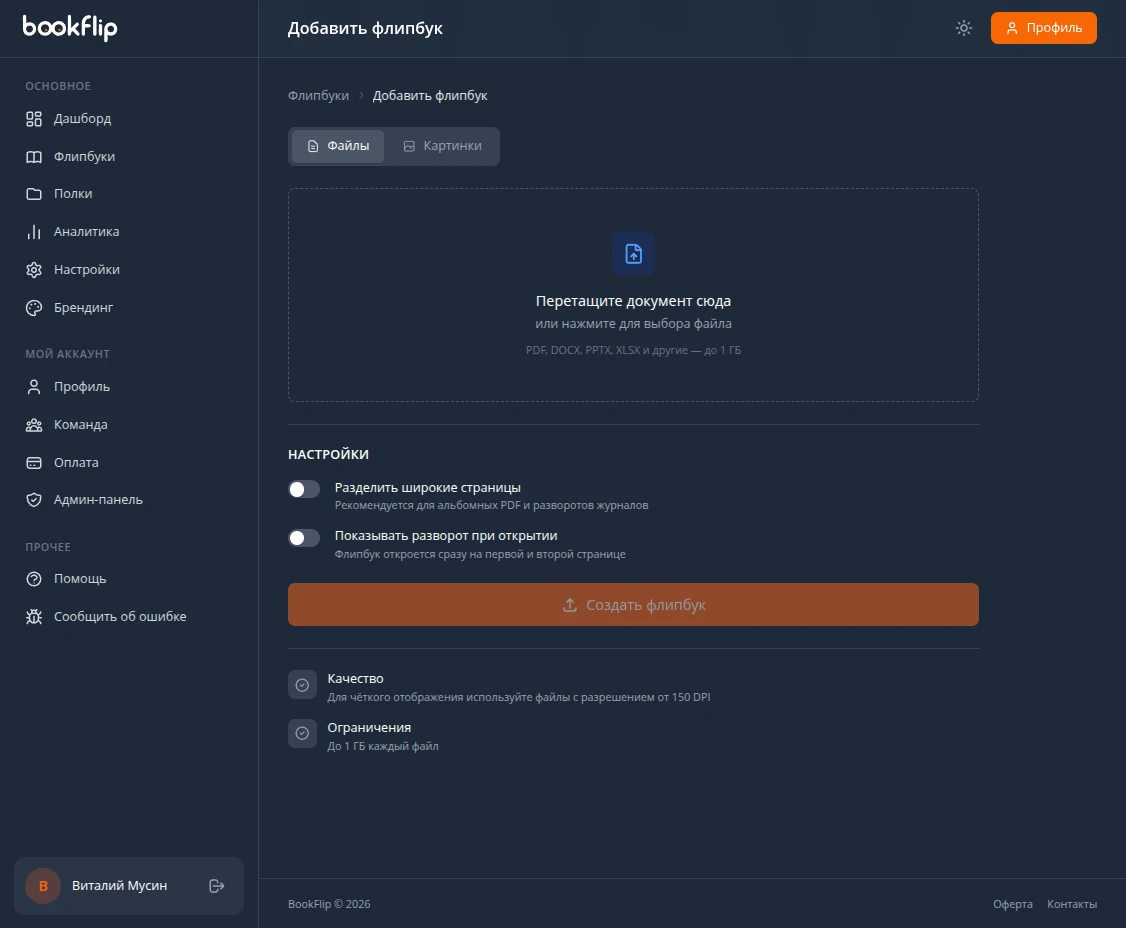Click the document upload icon in drop zone

(633, 254)
